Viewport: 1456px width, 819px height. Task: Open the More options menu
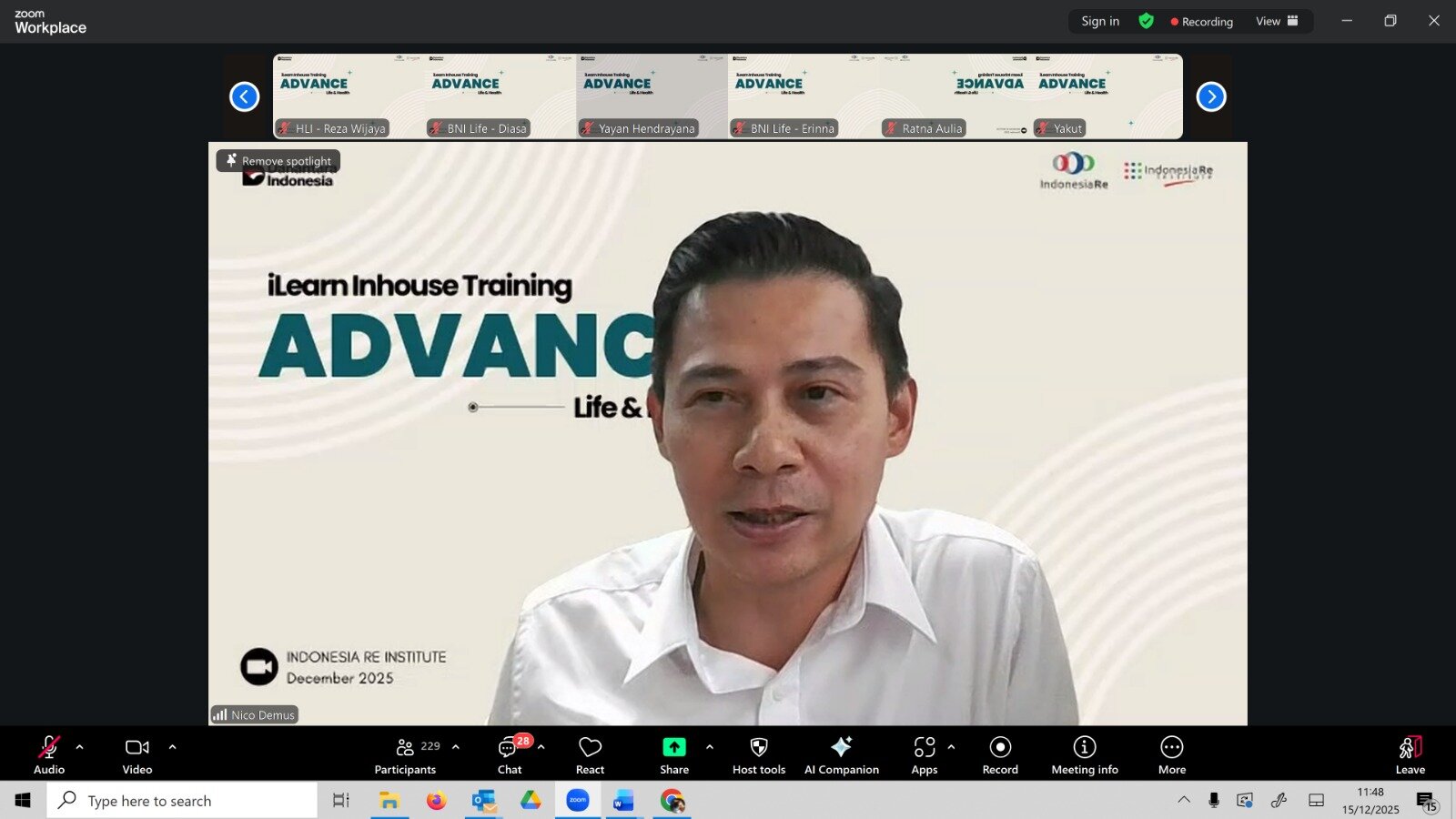coord(1171,755)
